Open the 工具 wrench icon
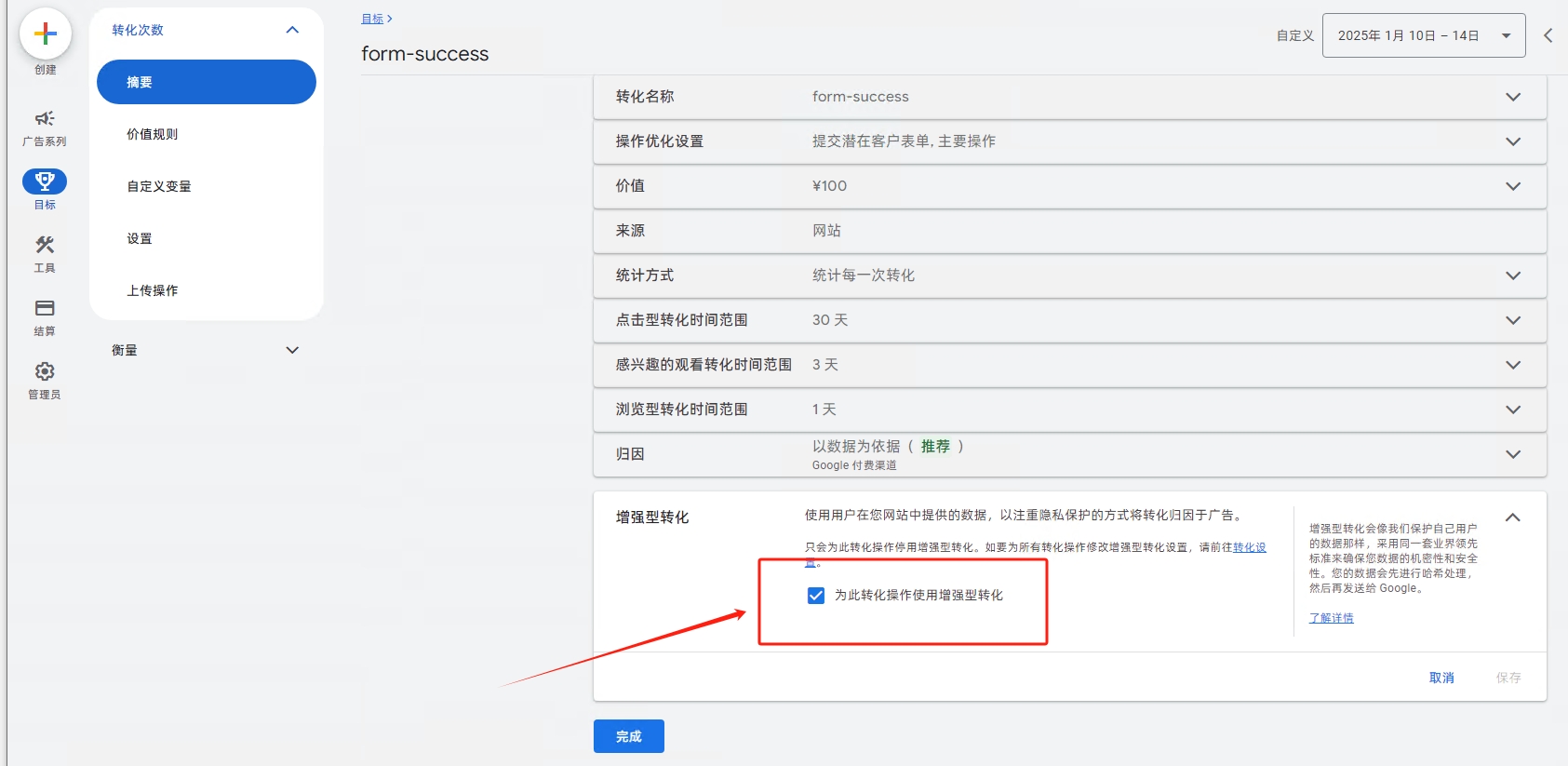Viewport: 1568px width, 766px height. 45,245
